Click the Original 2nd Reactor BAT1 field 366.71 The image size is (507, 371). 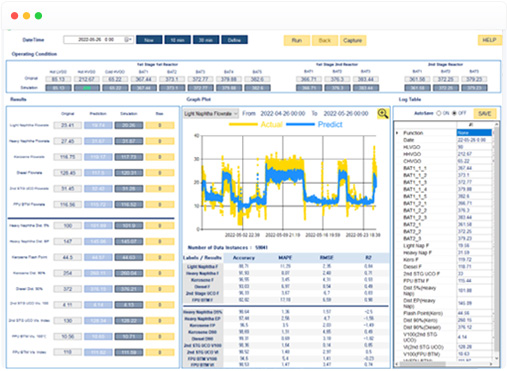pos(309,79)
